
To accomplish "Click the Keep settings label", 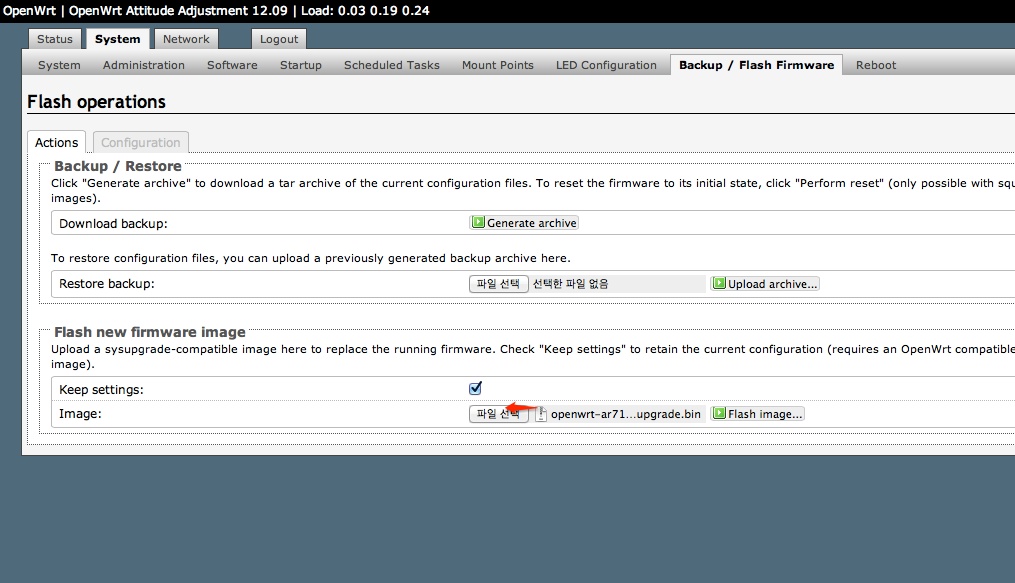I will [101, 390].
